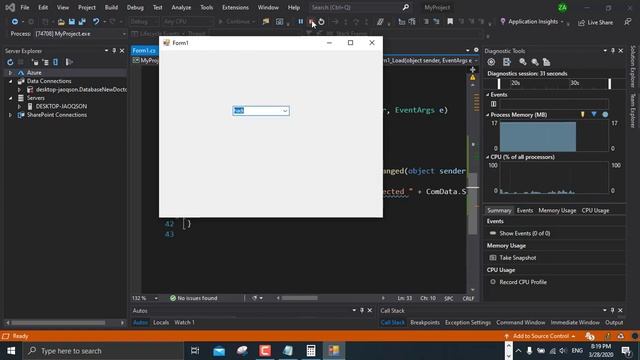The width and height of the screenshot is (640, 360).
Task: Click the Undo arrow icon
Action: [96, 22]
